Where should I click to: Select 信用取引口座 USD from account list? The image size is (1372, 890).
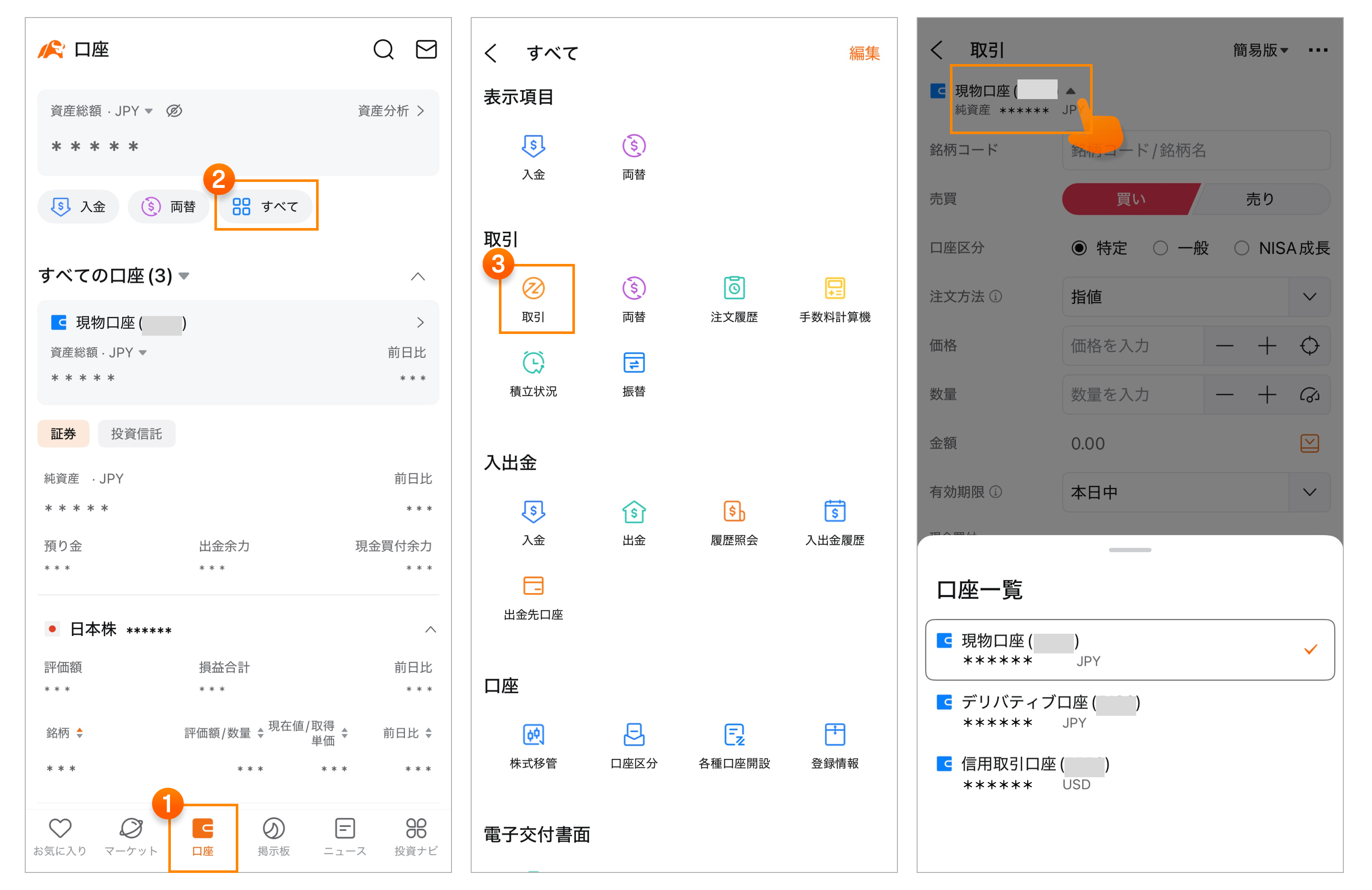pos(1130,773)
